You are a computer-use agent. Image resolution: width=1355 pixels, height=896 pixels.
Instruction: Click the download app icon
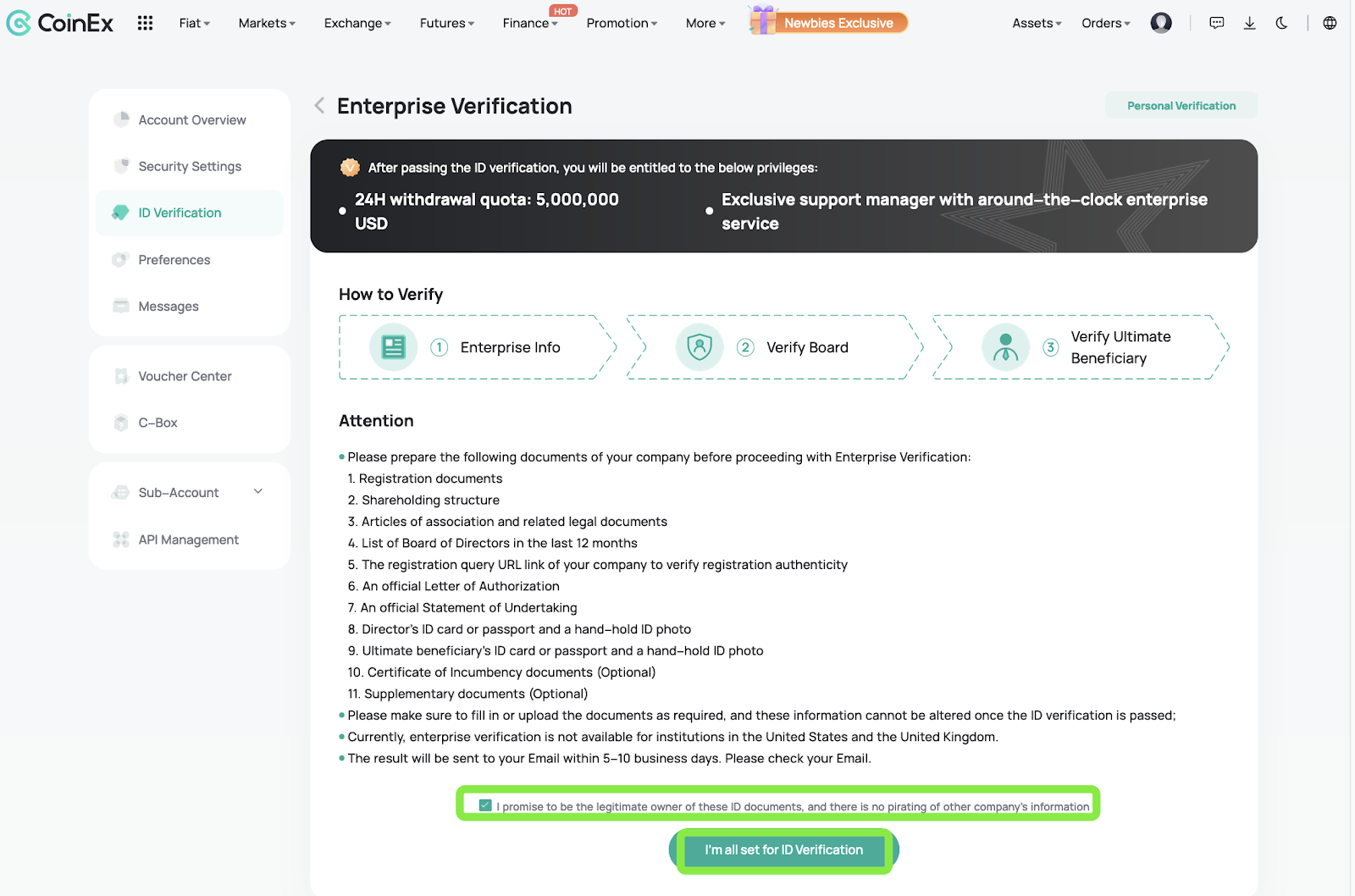(x=1249, y=23)
